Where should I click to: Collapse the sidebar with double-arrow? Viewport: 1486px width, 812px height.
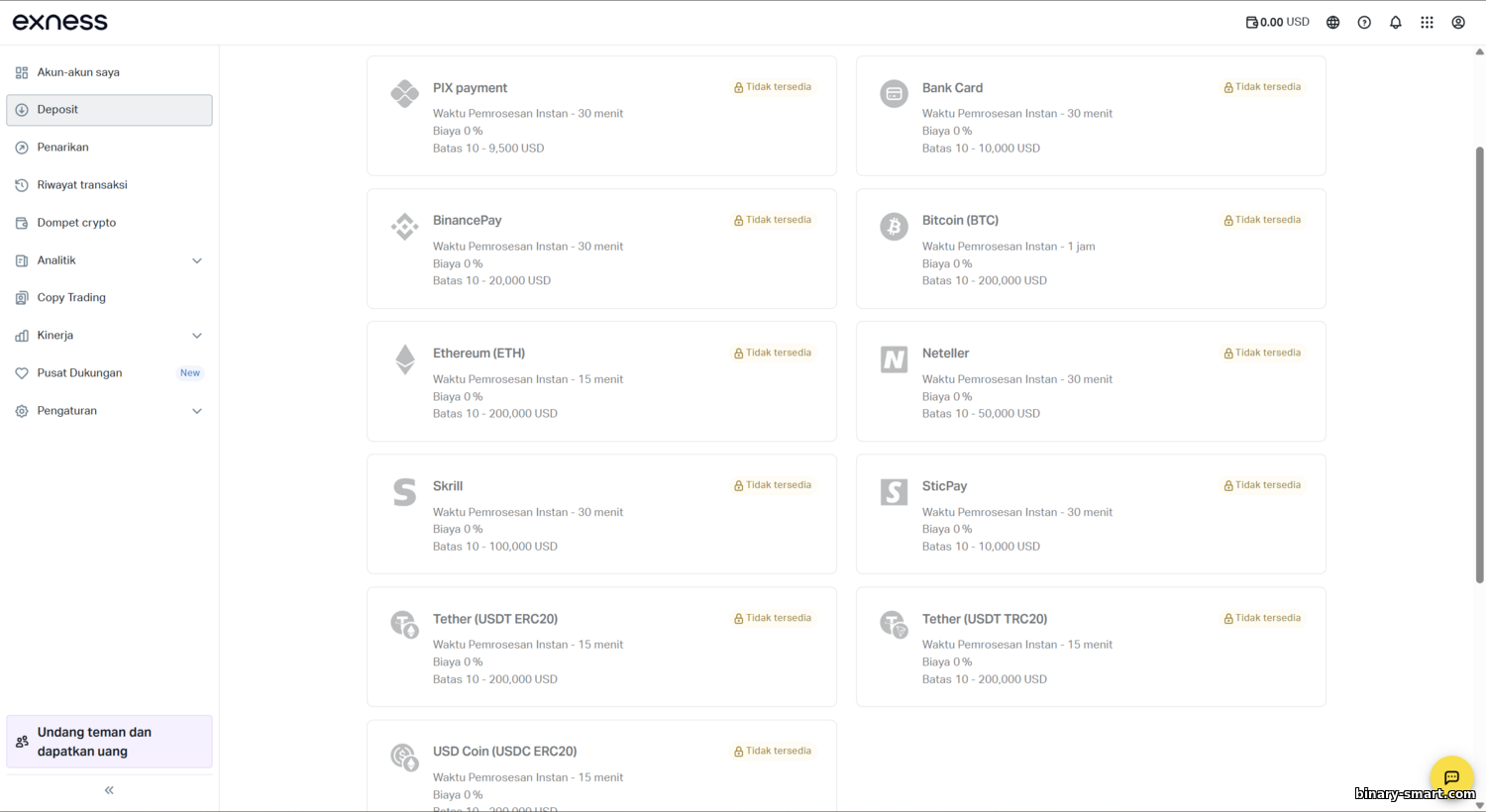coord(109,790)
